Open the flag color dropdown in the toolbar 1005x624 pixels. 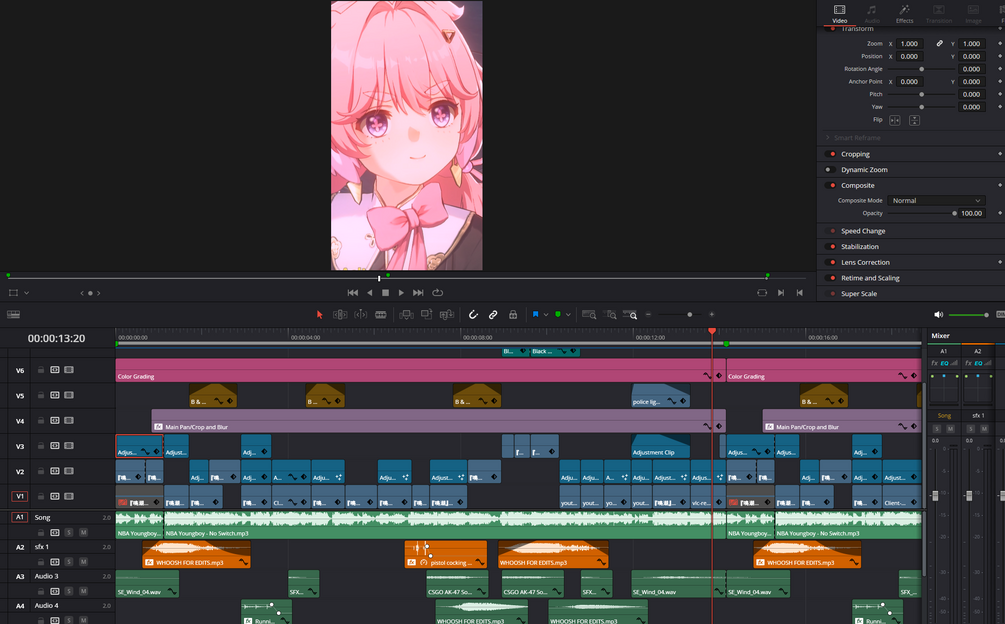pos(545,314)
